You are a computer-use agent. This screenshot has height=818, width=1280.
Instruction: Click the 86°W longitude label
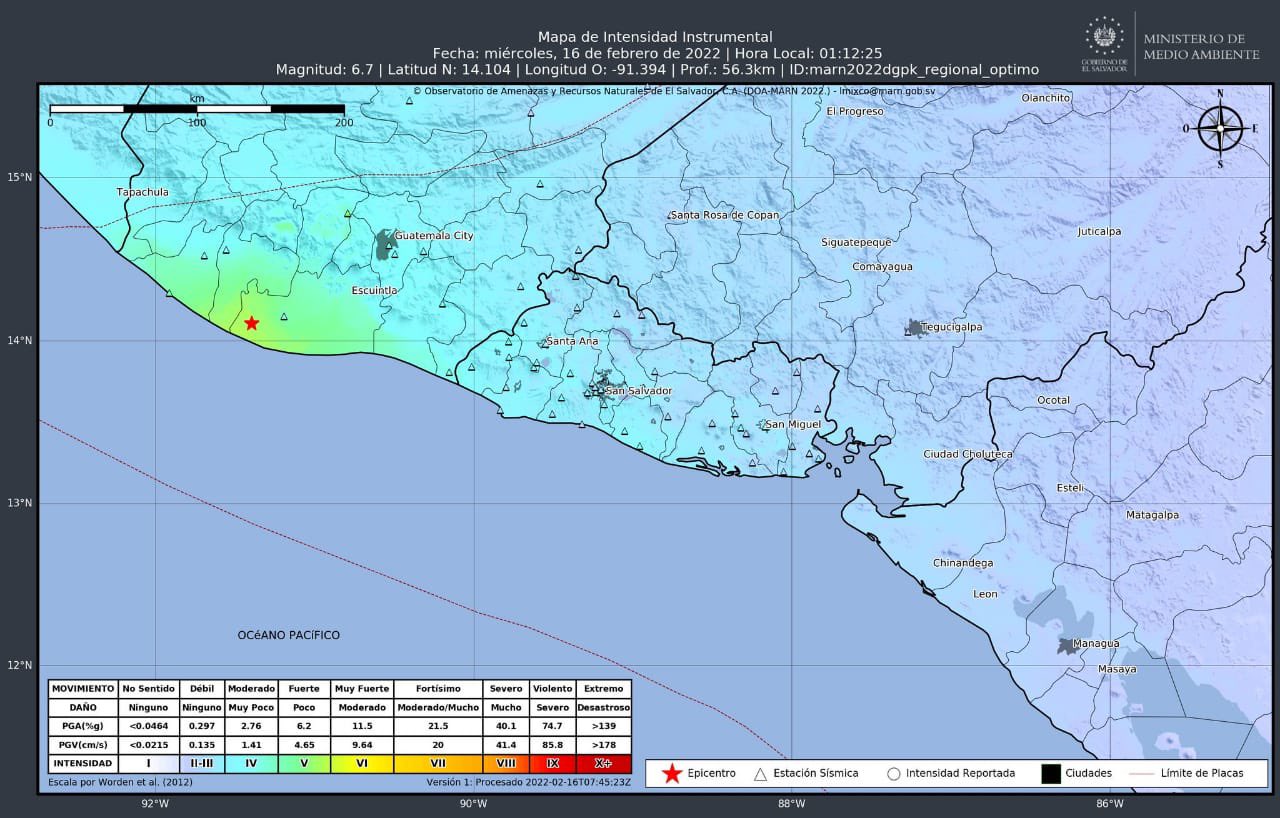coord(1109,803)
